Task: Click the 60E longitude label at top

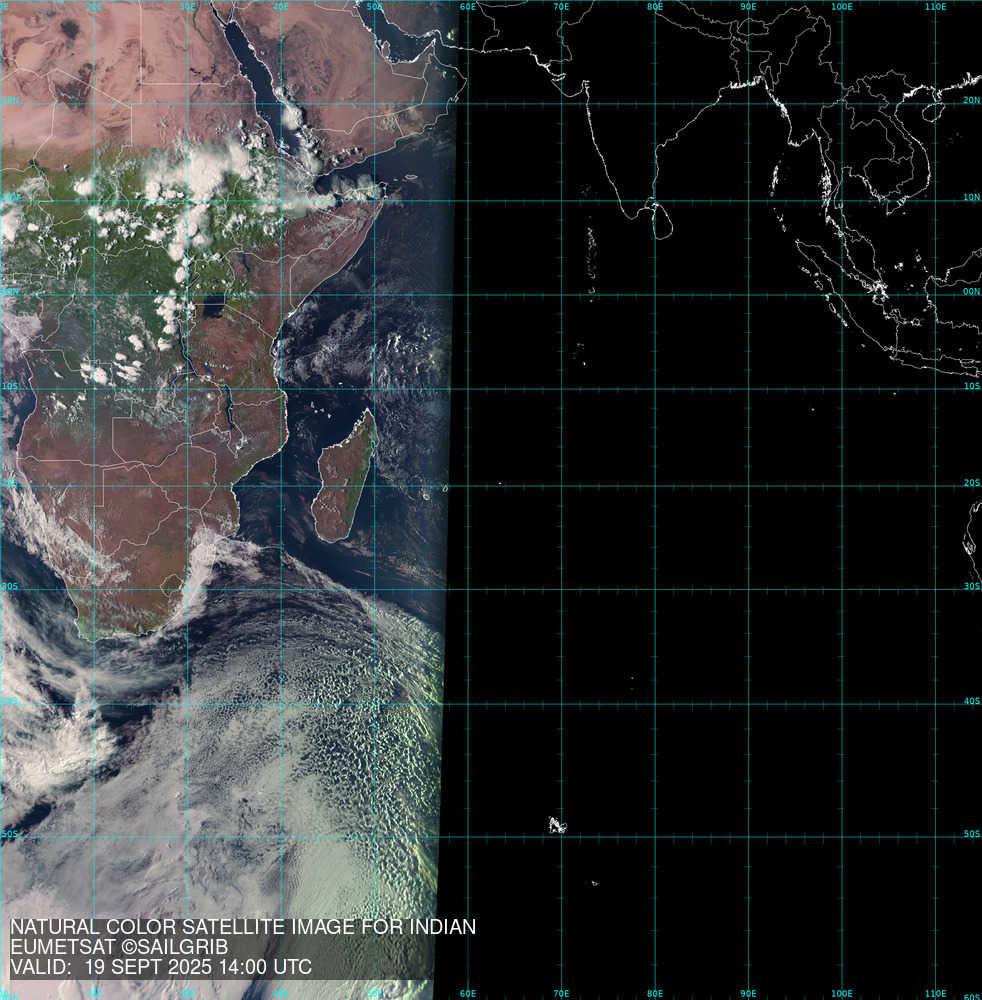Action: 467,6
